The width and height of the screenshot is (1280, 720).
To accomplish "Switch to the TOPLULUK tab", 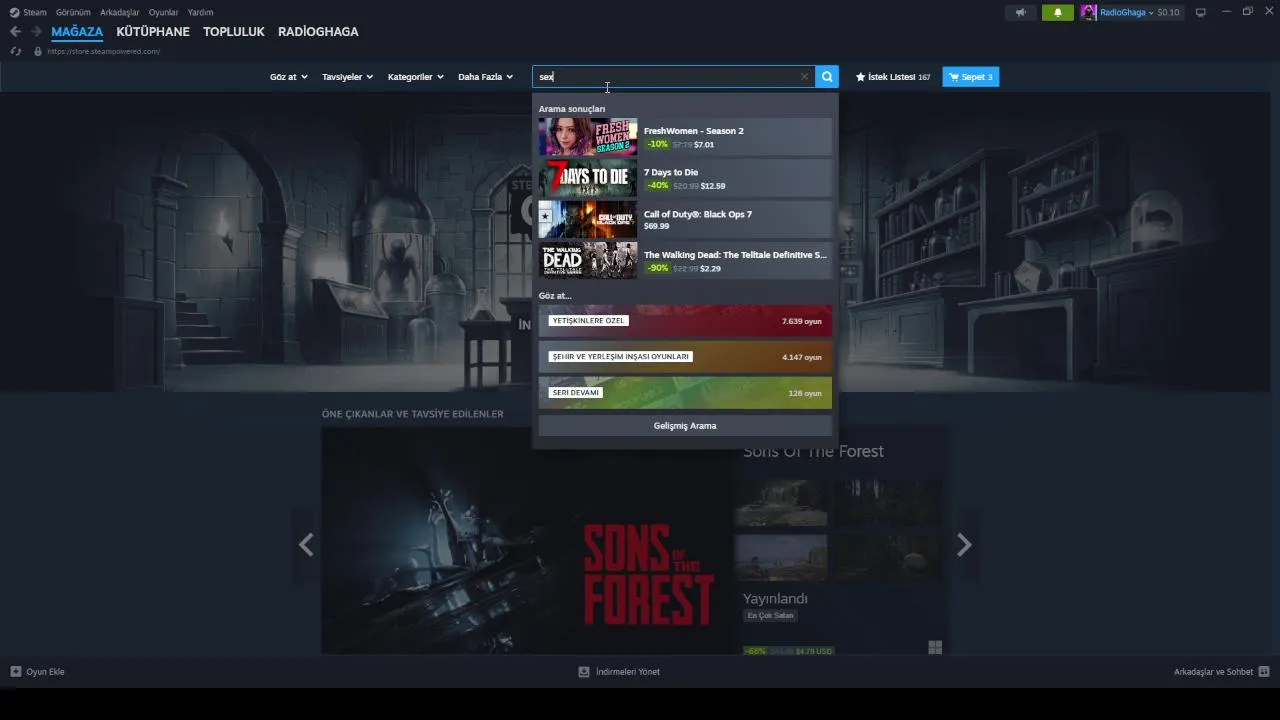I will click(x=234, y=32).
